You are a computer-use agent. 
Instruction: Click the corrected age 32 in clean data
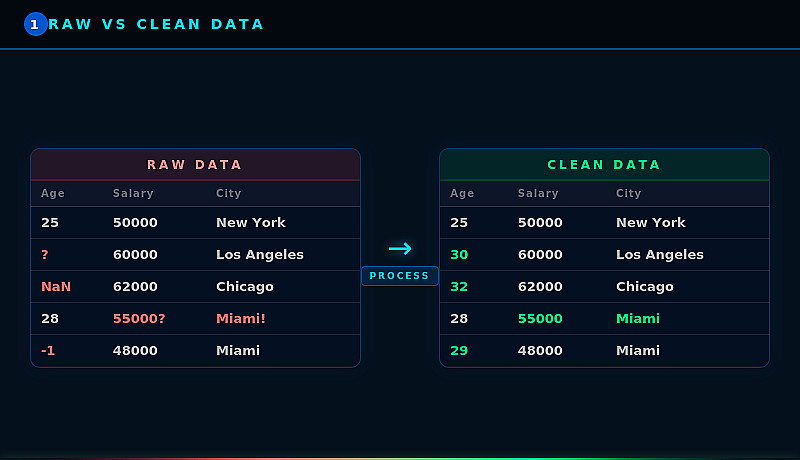(x=459, y=287)
